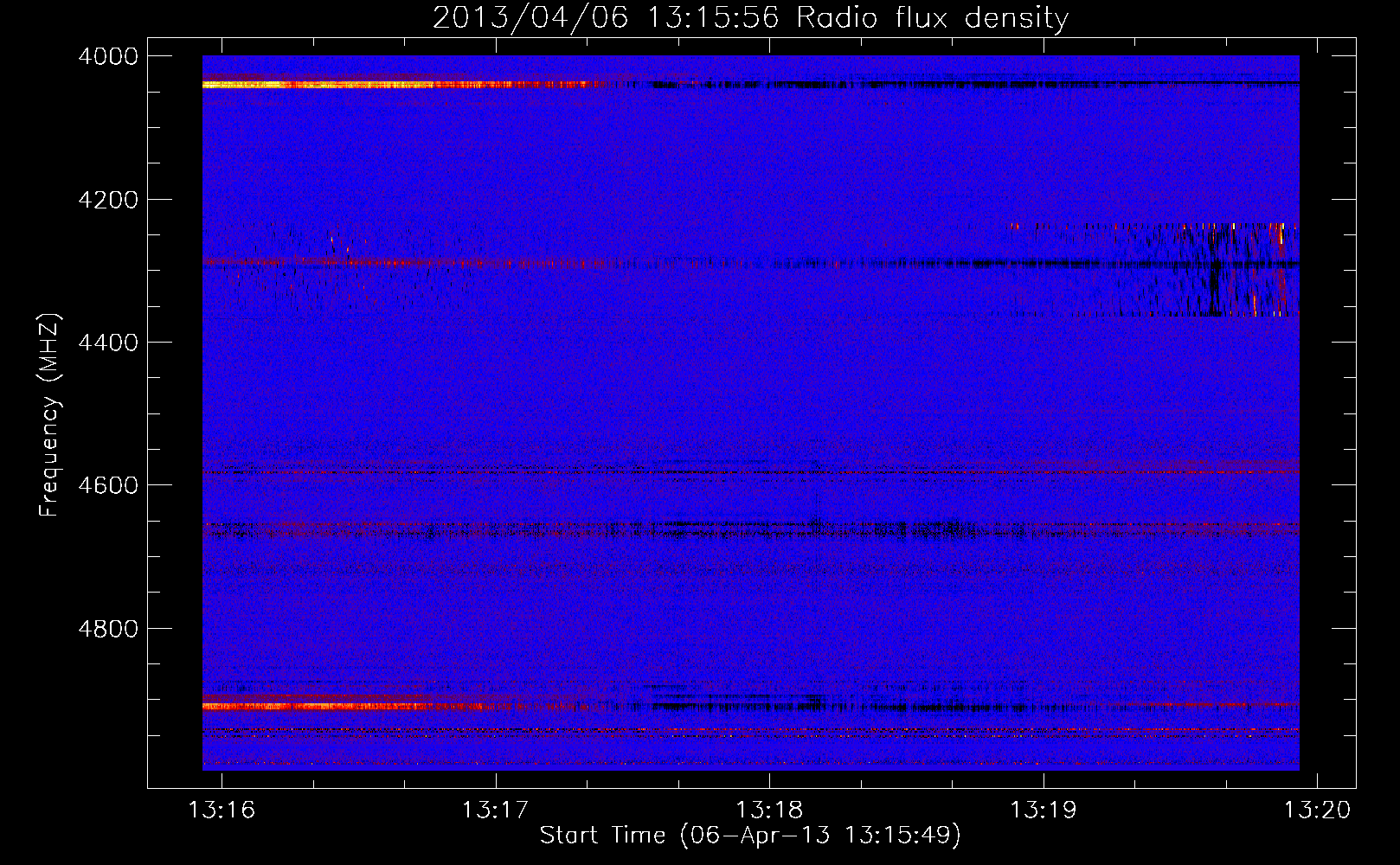Click the 13:19 time tick label
This screenshot has width=1400, height=865.
point(1044,810)
